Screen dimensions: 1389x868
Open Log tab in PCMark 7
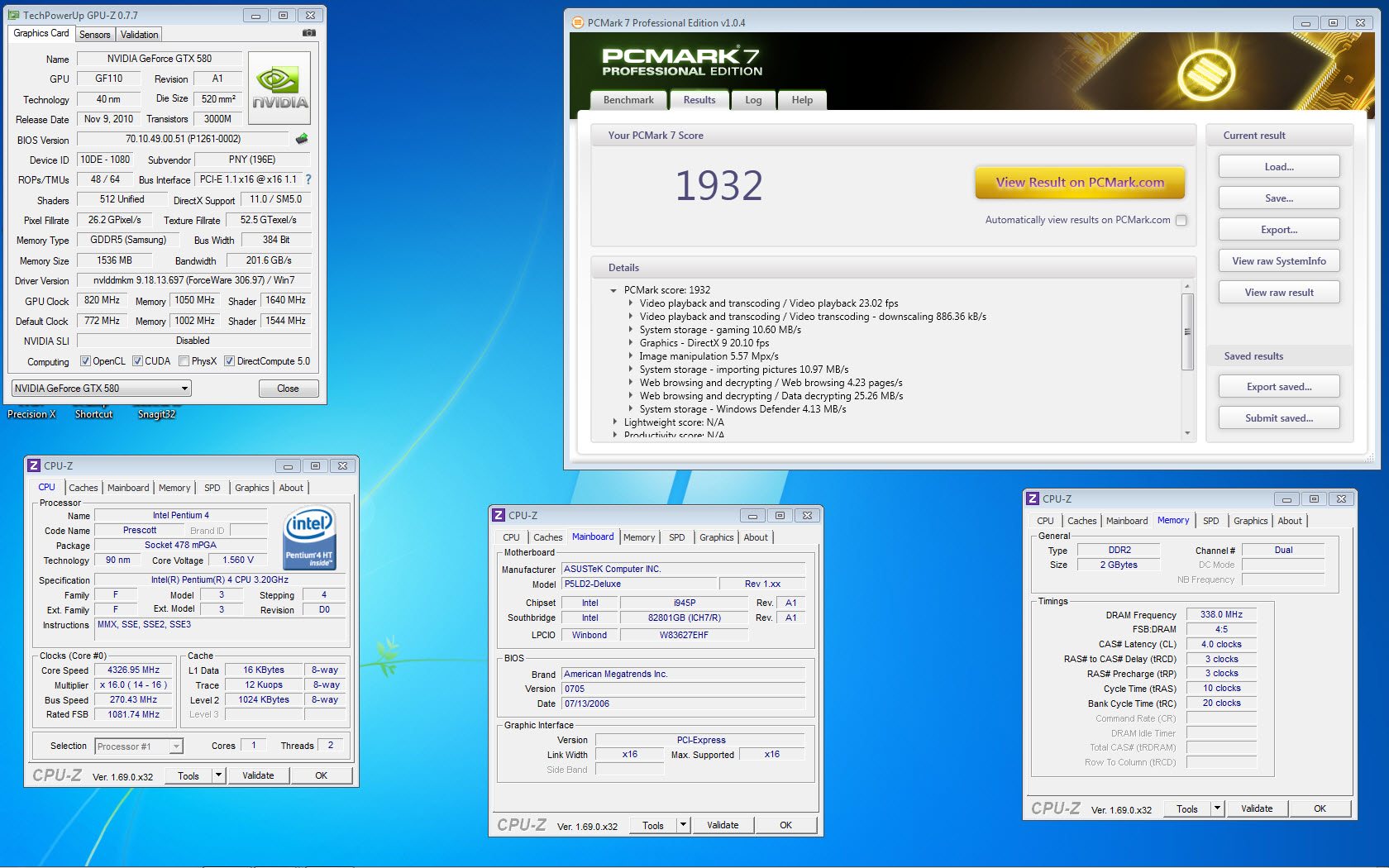[753, 100]
